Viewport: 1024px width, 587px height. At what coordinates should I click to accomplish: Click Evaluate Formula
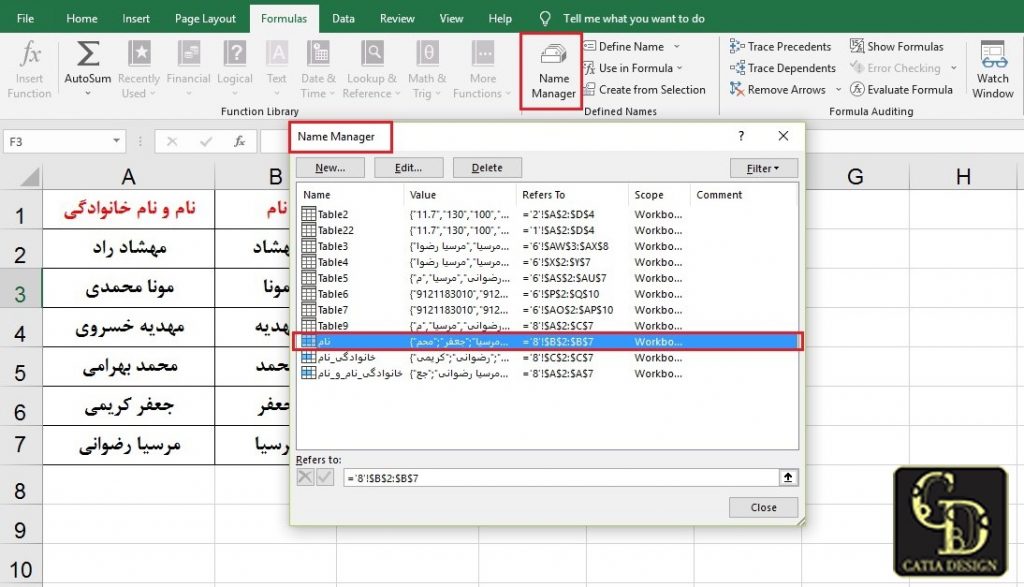(x=901, y=89)
